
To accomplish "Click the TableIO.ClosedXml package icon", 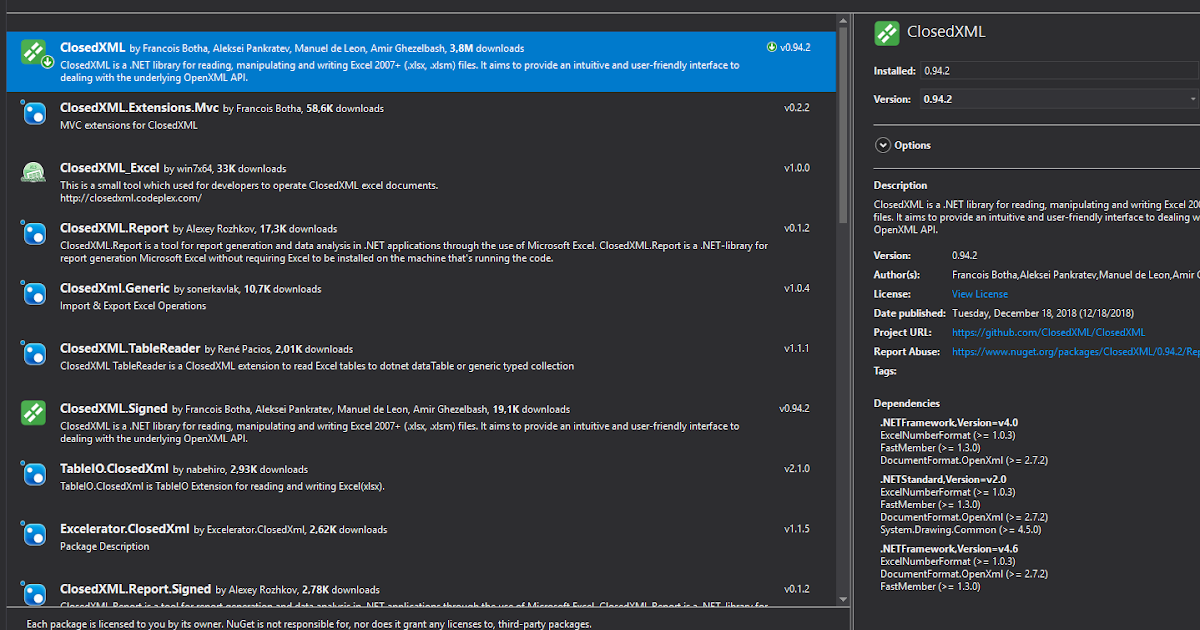I will pos(35,474).
